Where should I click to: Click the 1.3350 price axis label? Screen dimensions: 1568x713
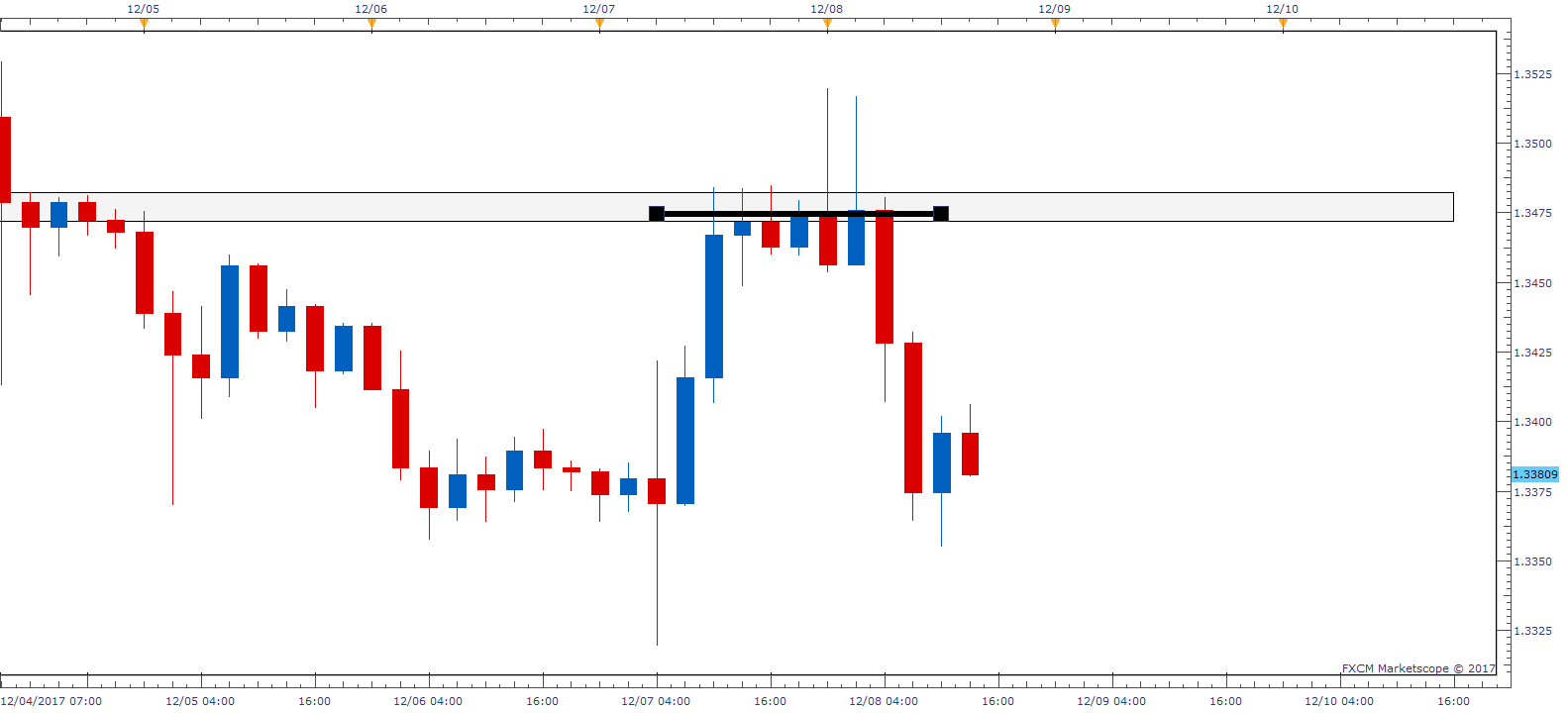pos(1533,561)
